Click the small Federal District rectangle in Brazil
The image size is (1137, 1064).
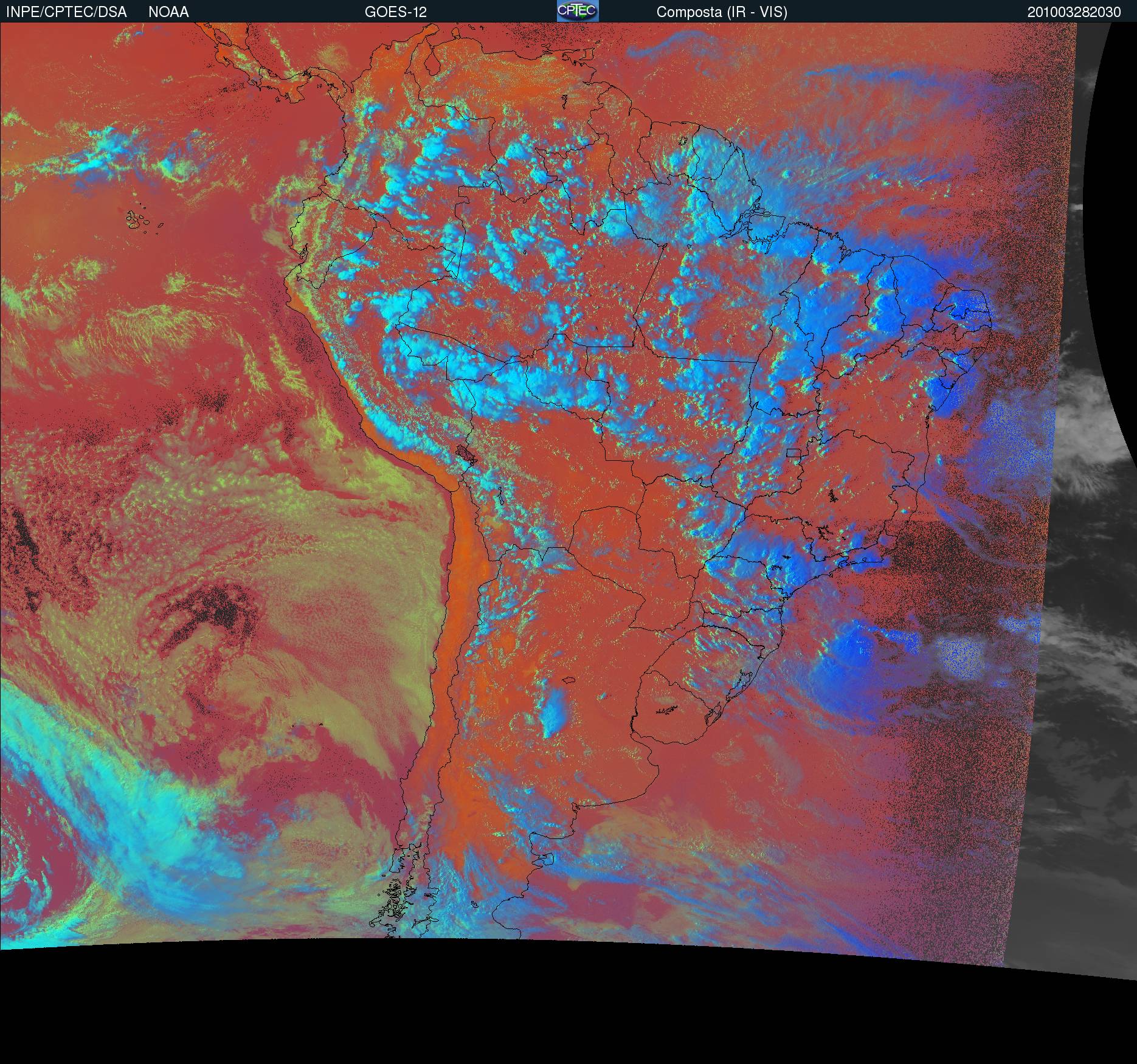tap(793, 452)
